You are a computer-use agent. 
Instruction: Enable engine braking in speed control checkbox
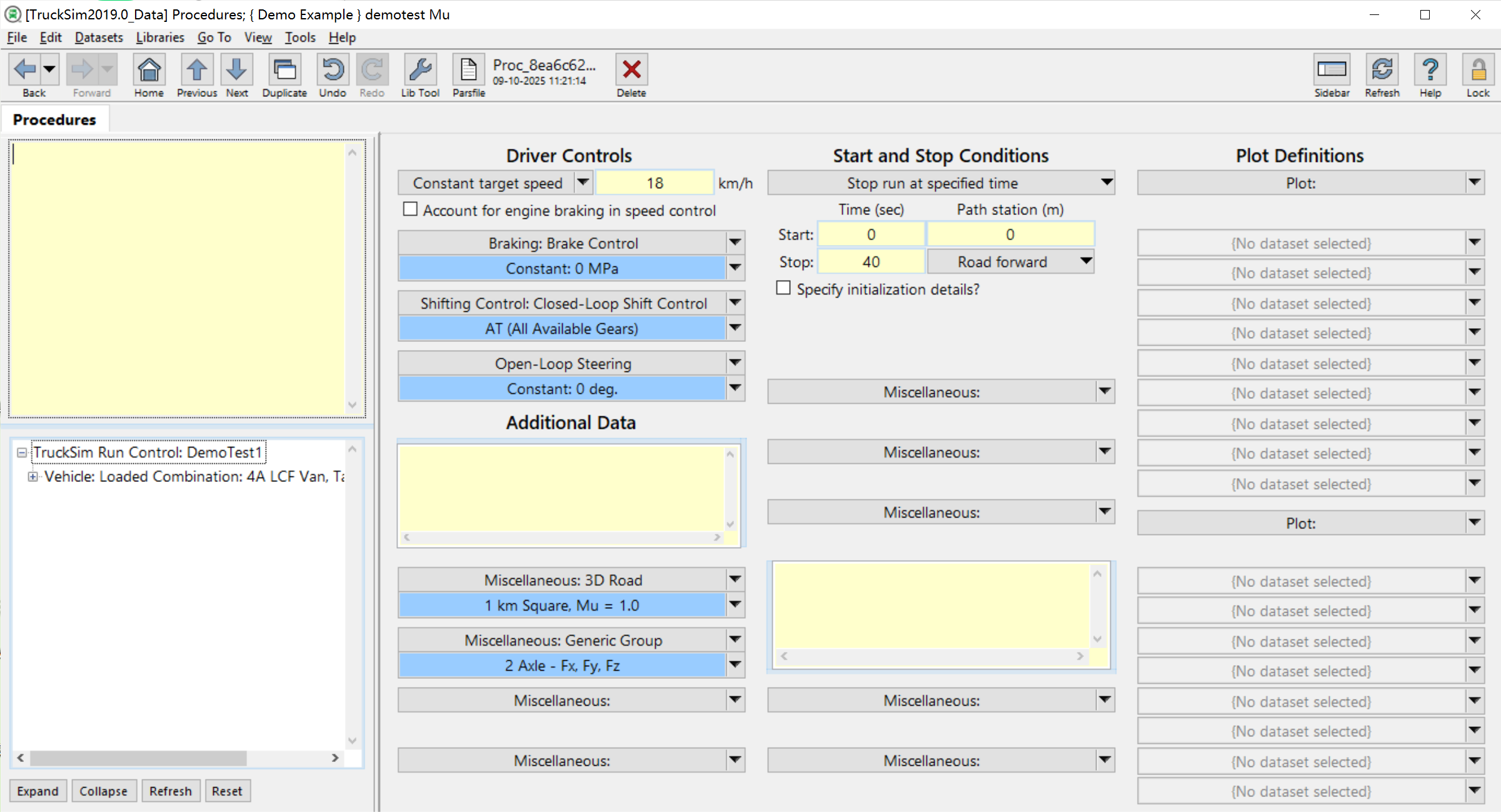coord(410,209)
